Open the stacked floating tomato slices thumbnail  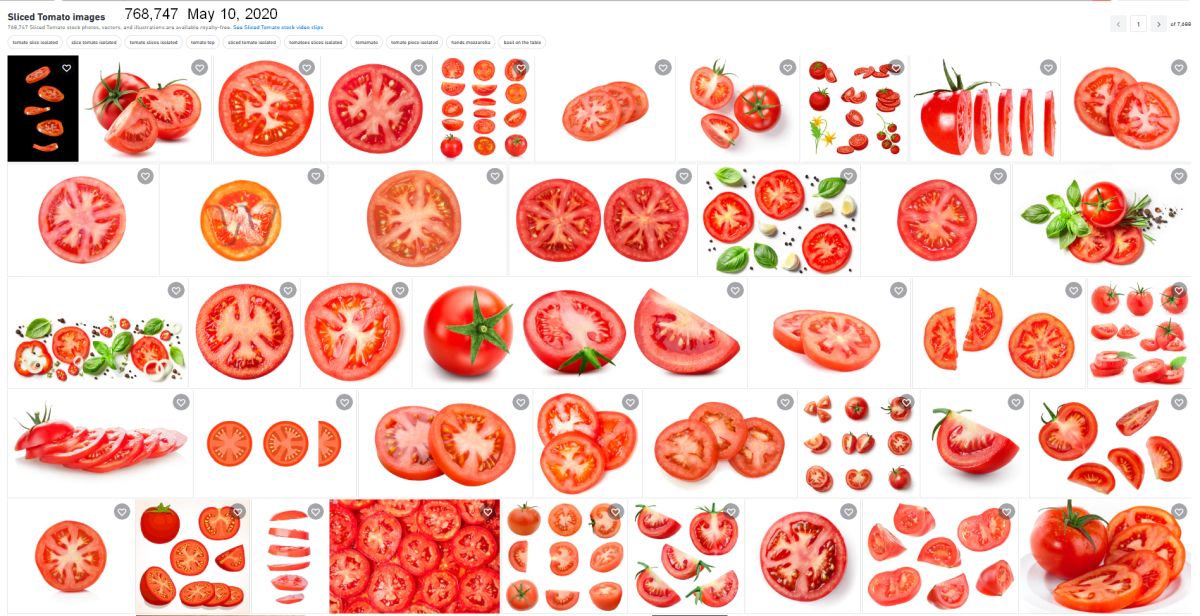click(x=290, y=556)
